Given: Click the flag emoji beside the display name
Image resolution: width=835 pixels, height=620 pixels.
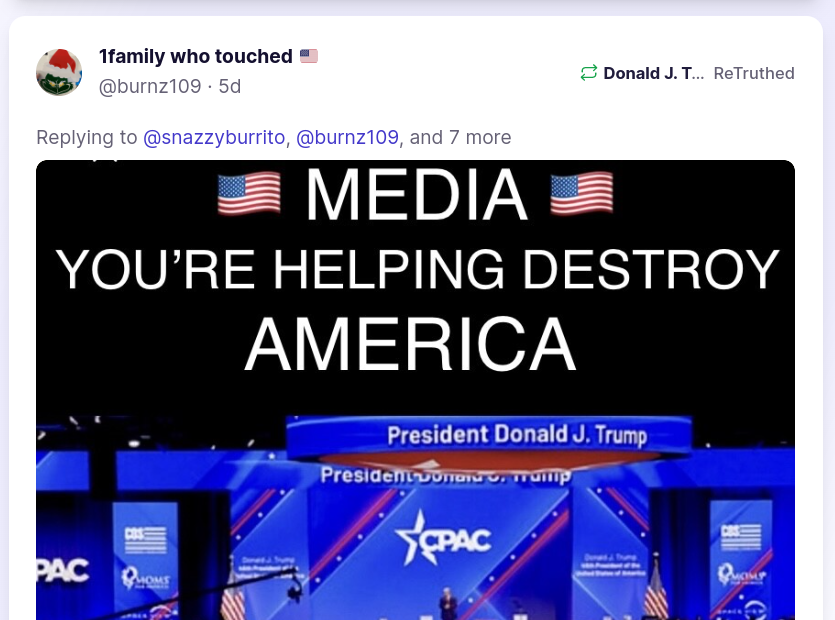Looking at the screenshot, I should [309, 56].
